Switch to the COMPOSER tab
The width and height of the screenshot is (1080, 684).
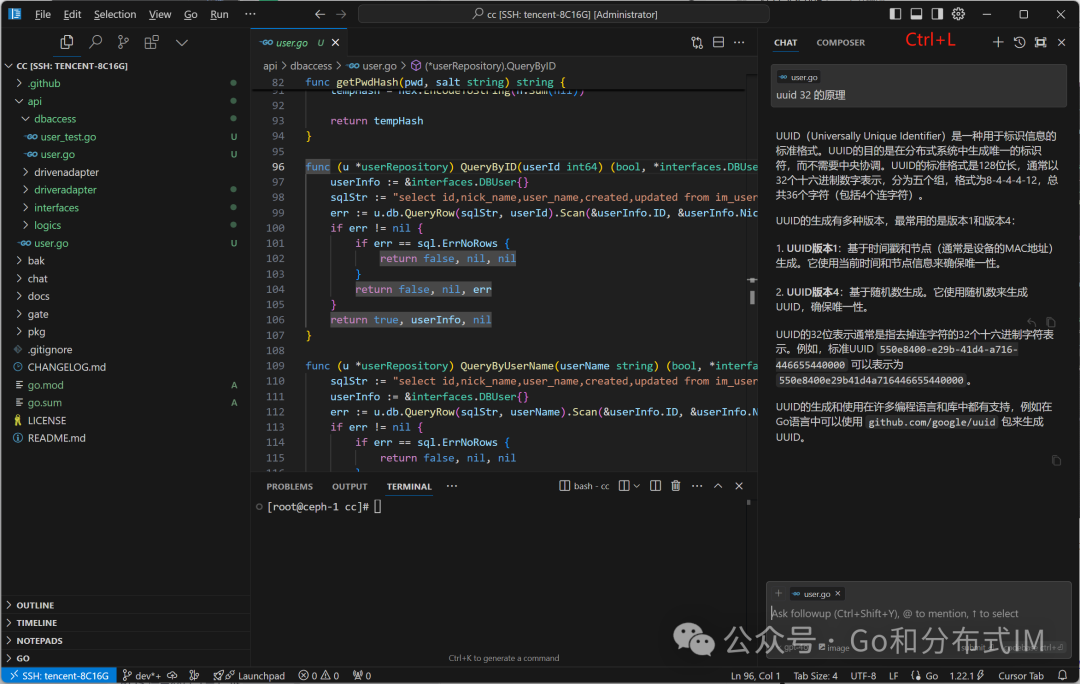tap(840, 43)
